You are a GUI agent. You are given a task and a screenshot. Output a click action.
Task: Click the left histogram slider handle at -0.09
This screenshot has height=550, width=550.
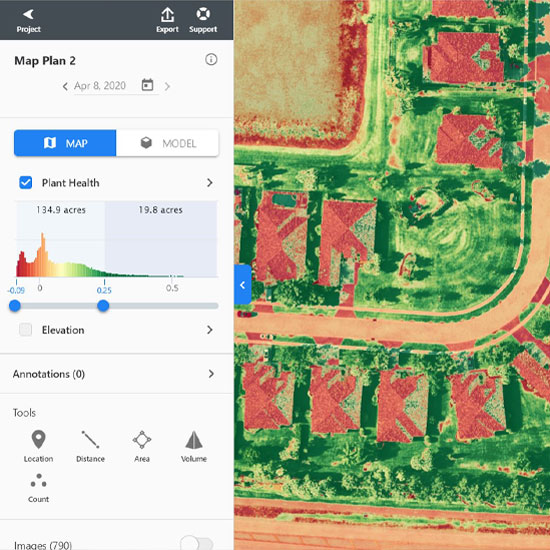point(15,306)
